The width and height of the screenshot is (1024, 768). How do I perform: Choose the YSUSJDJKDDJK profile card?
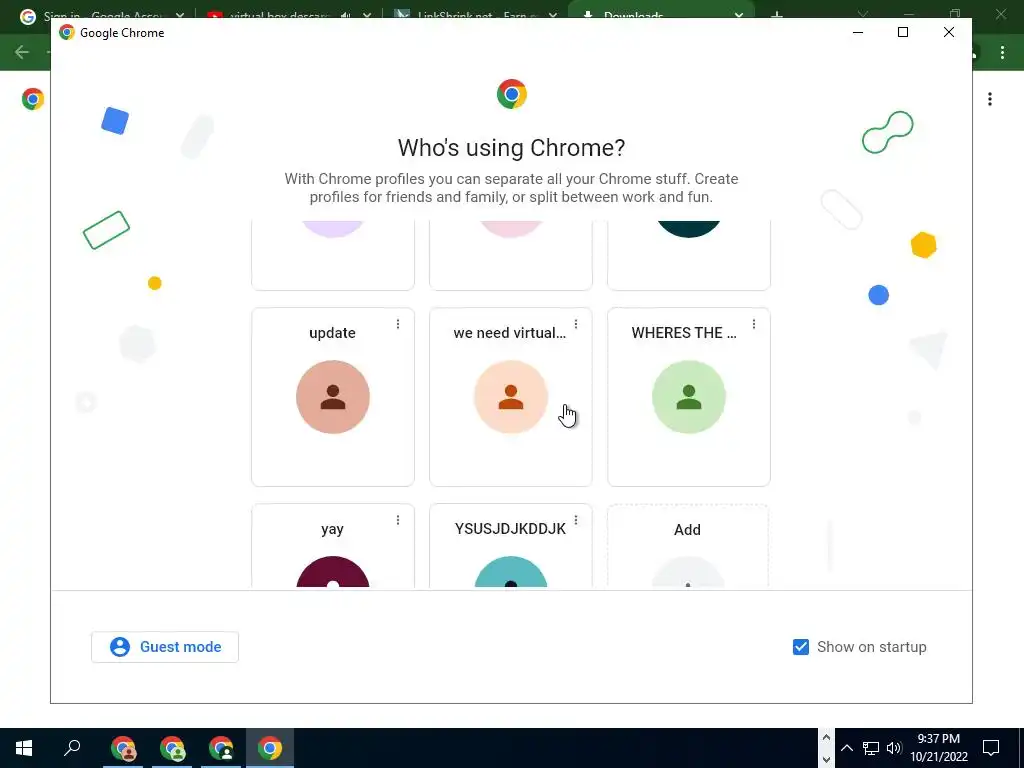pyautogui.click(x=511, y=546)
